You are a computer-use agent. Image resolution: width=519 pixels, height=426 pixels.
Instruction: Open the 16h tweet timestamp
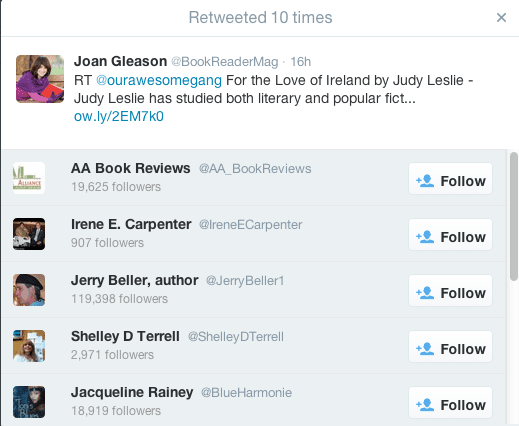pos(301,62)
